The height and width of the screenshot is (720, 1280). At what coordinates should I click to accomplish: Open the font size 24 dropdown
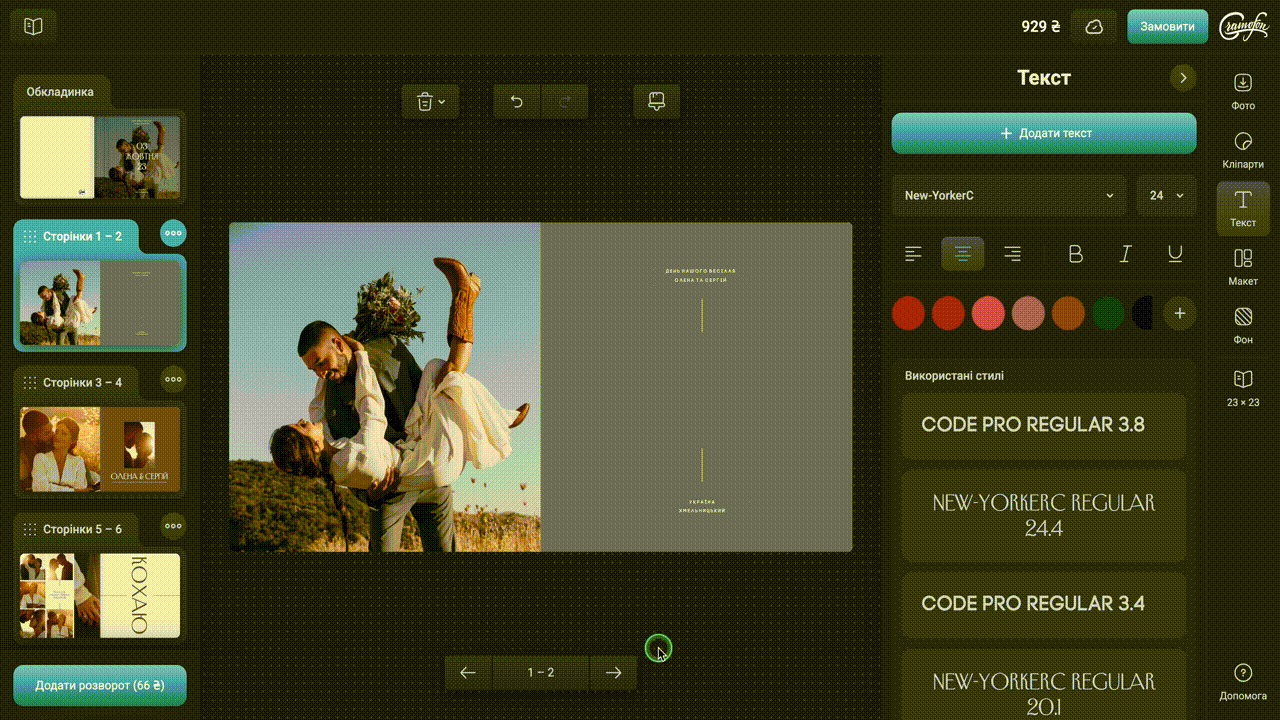pyautogui.click(x=1166, y=196)
